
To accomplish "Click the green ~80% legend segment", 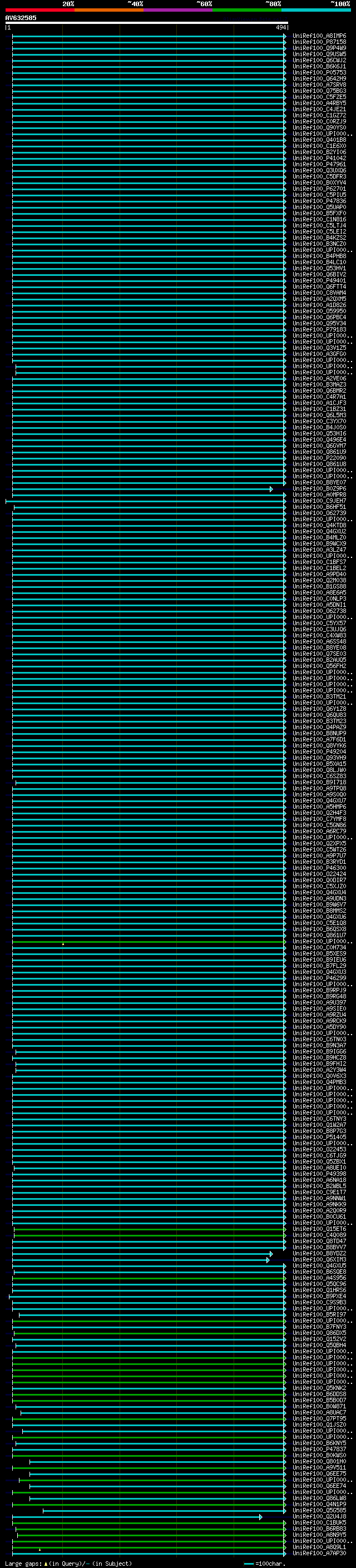I will [x=247, y=10].
